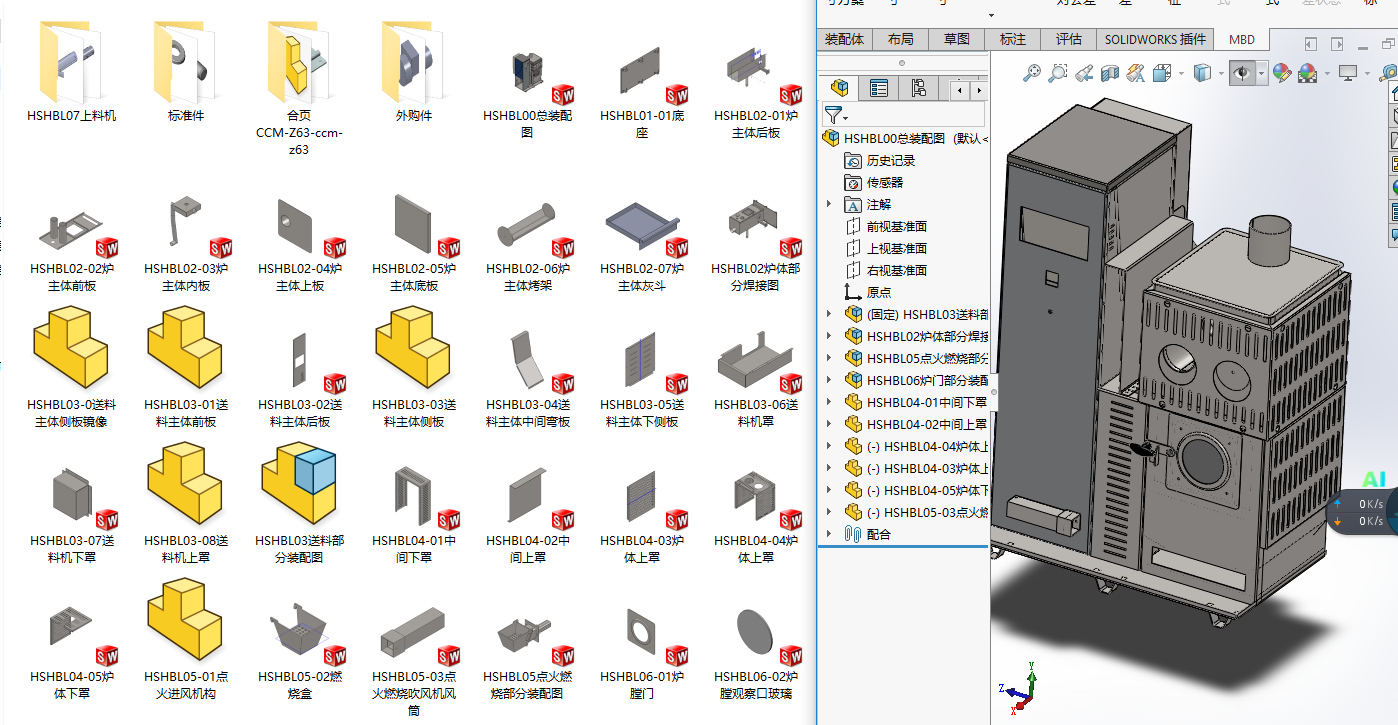Open the View Orientation dropdown arrow
Viewport: 1398px width, 725px height.
1181,73
